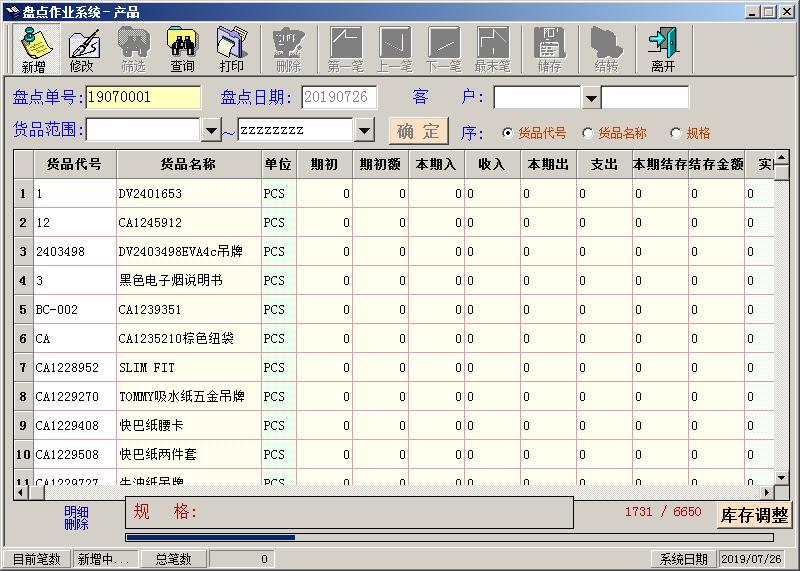Click the 本期出 column header

[549, 164]
